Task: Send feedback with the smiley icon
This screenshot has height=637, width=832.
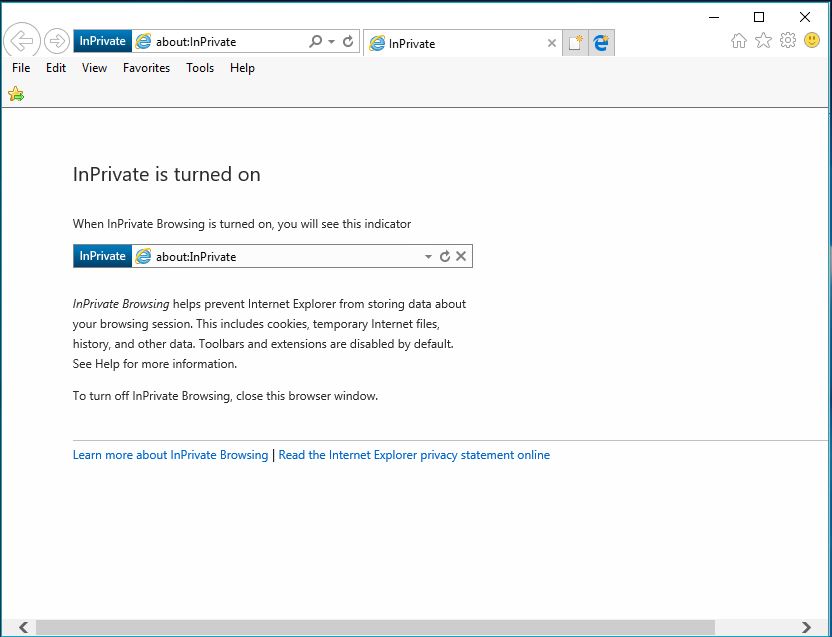Action: coord(812,40)
